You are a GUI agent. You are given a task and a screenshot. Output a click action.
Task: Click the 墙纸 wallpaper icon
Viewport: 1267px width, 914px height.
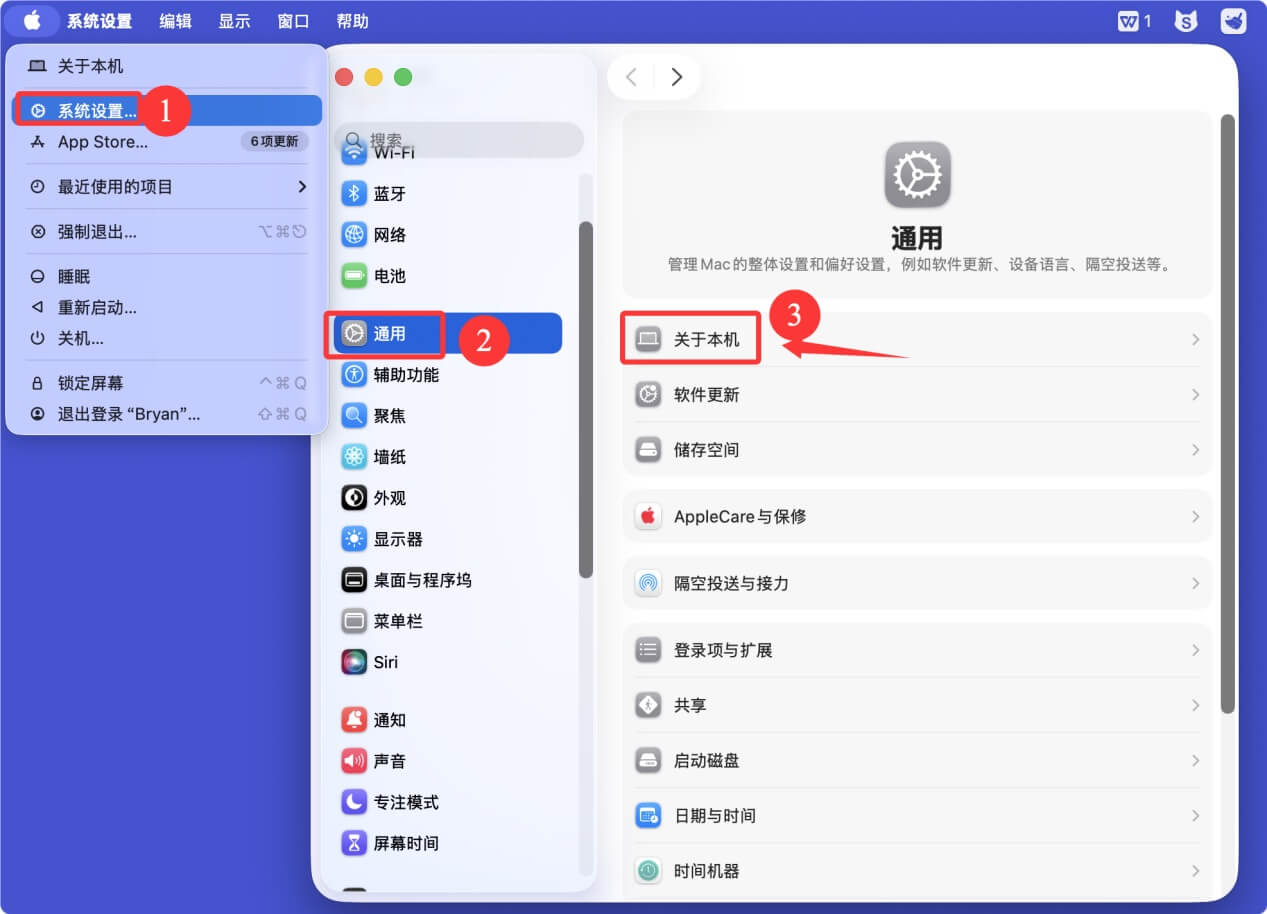point(355,456)
